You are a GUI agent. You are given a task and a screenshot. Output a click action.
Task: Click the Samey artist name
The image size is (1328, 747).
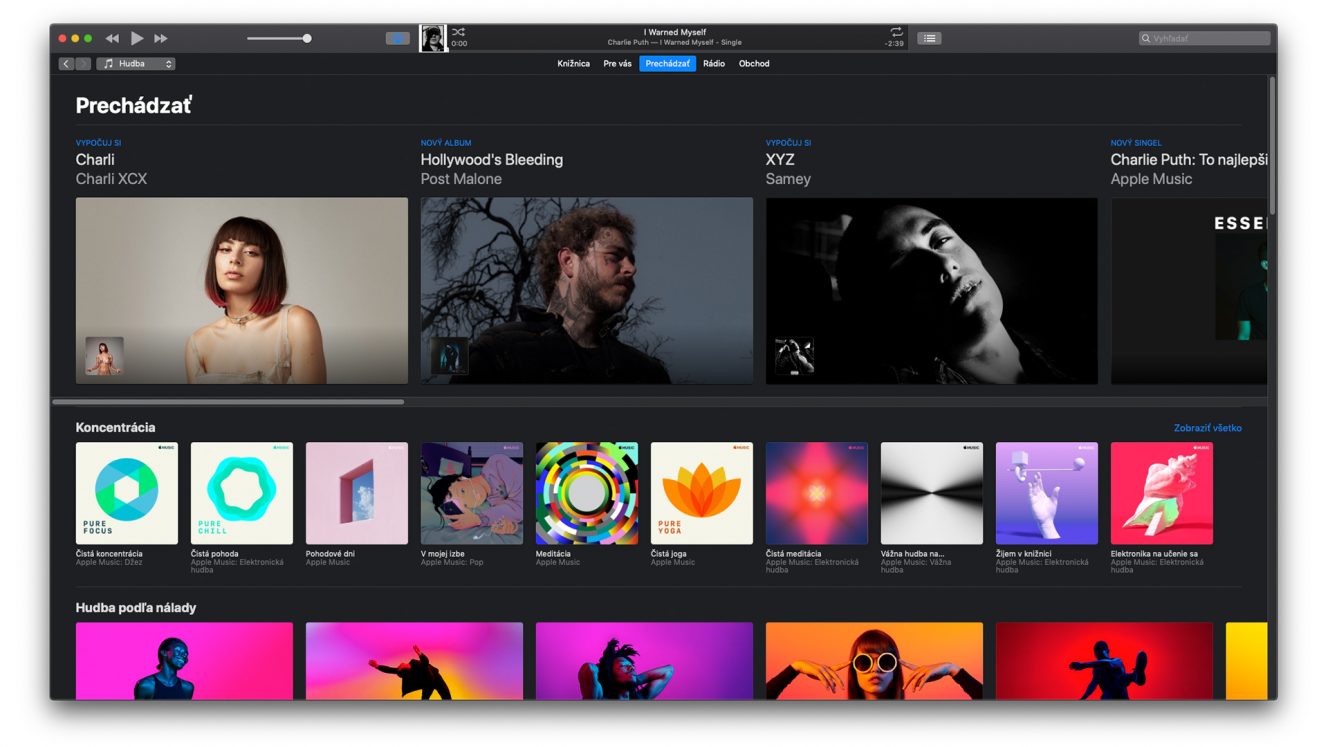pyautogui.click(x=788, y=179)
